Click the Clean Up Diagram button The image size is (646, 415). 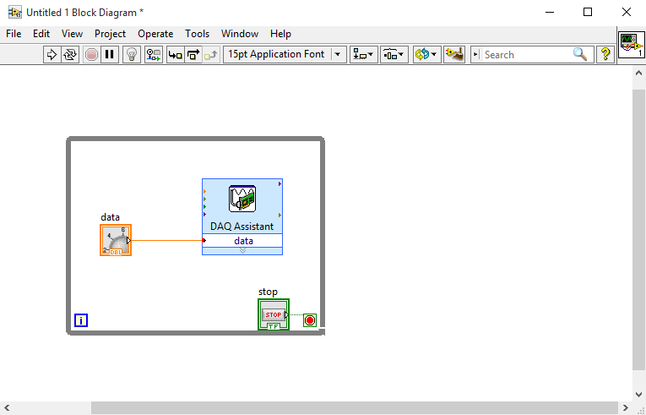click(454, 54)
